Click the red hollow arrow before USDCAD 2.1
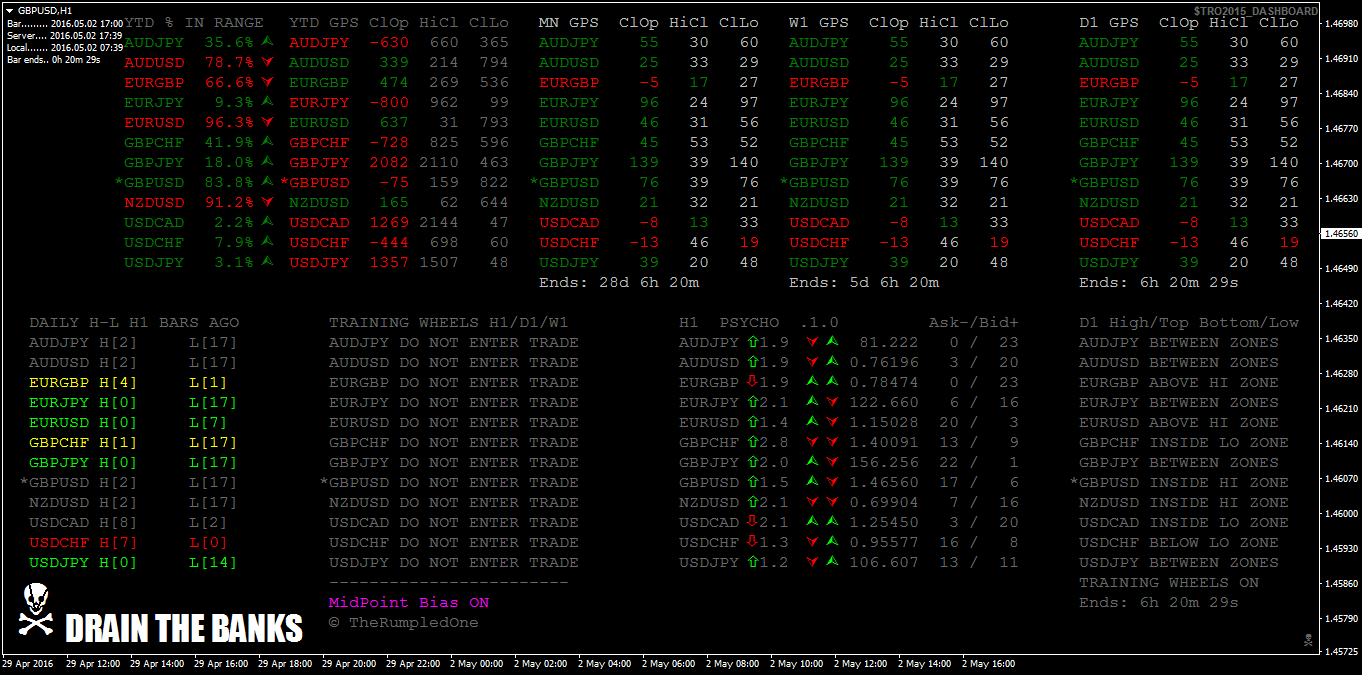 (752, 522)
